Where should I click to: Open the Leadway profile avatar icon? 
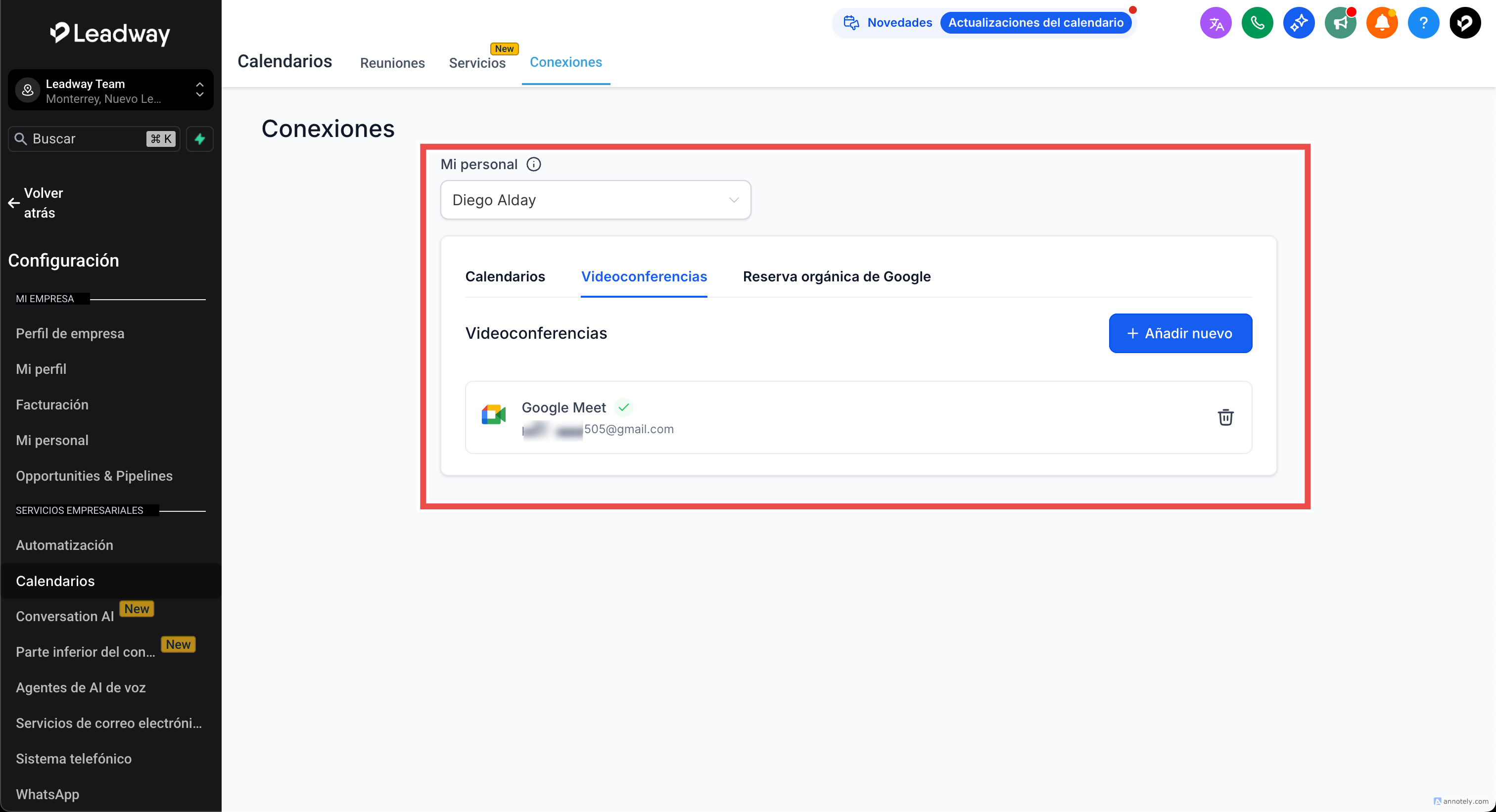(x=1465, y=23)
